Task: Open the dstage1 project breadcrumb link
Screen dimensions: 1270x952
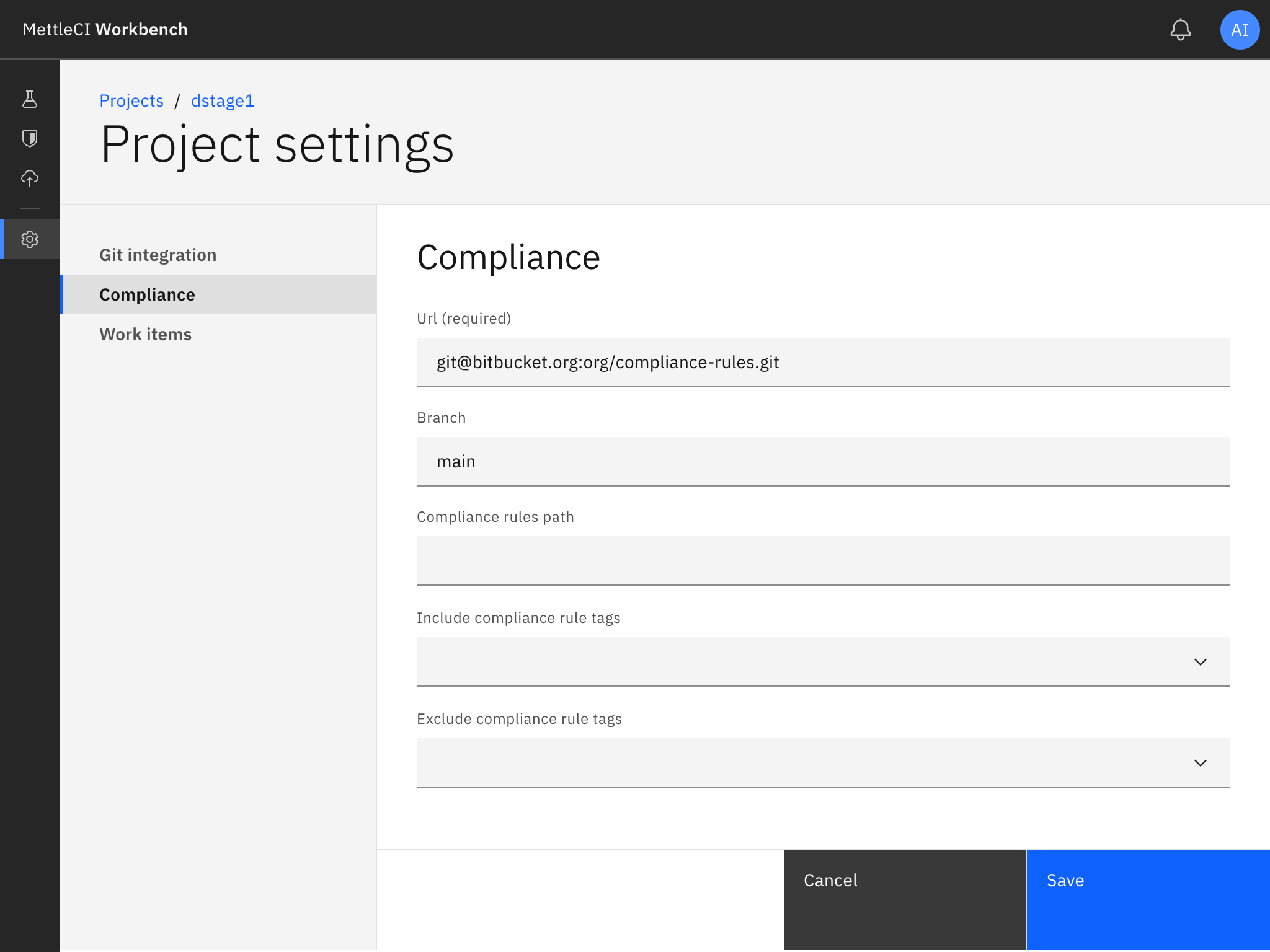Action: click(x=222, y=100)
